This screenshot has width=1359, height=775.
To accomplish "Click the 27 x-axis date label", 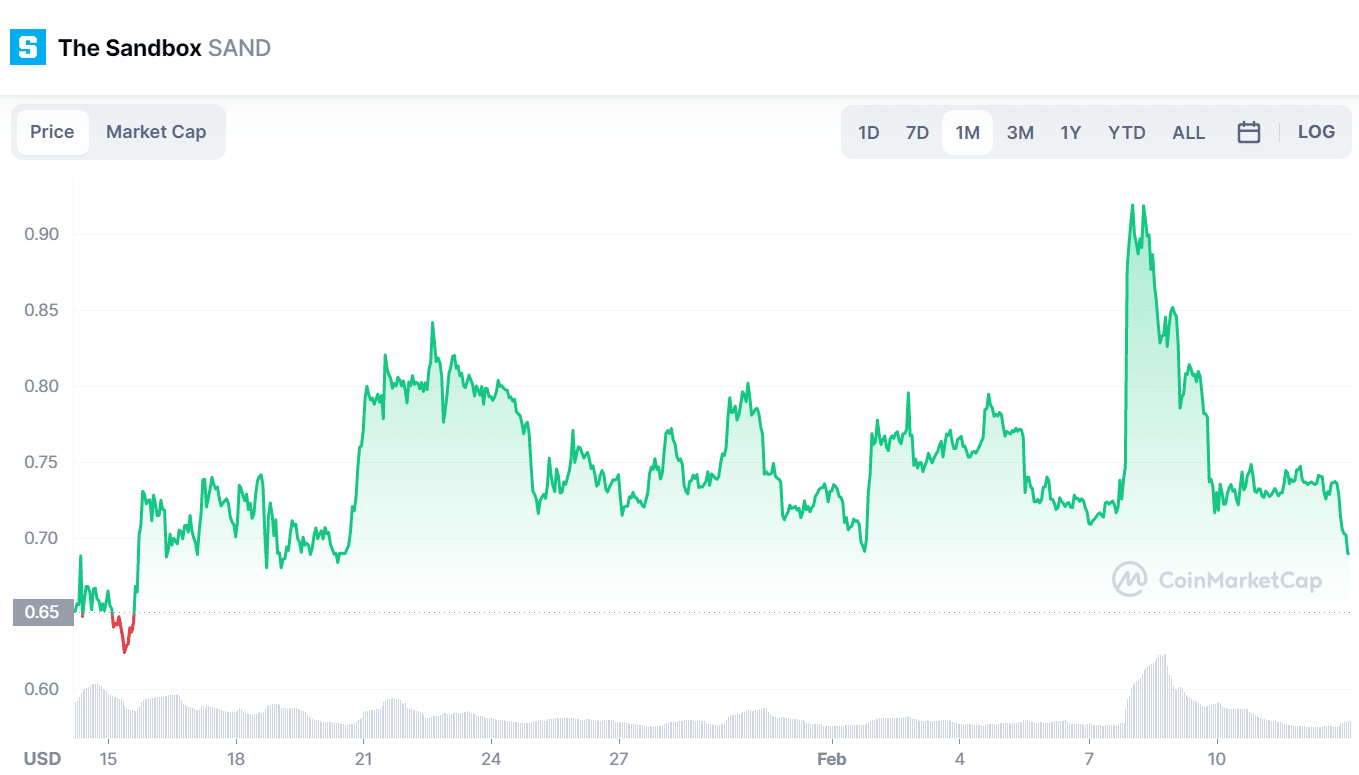I will click(619, 759).
